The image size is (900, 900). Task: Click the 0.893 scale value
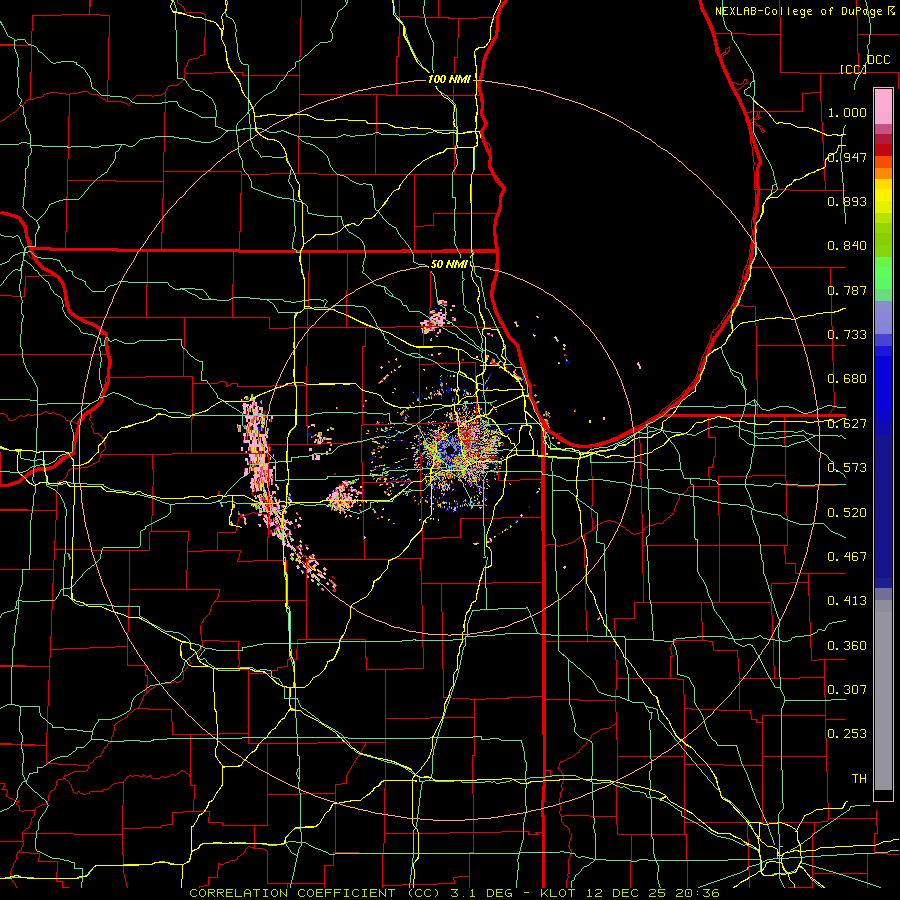point(847,201)
